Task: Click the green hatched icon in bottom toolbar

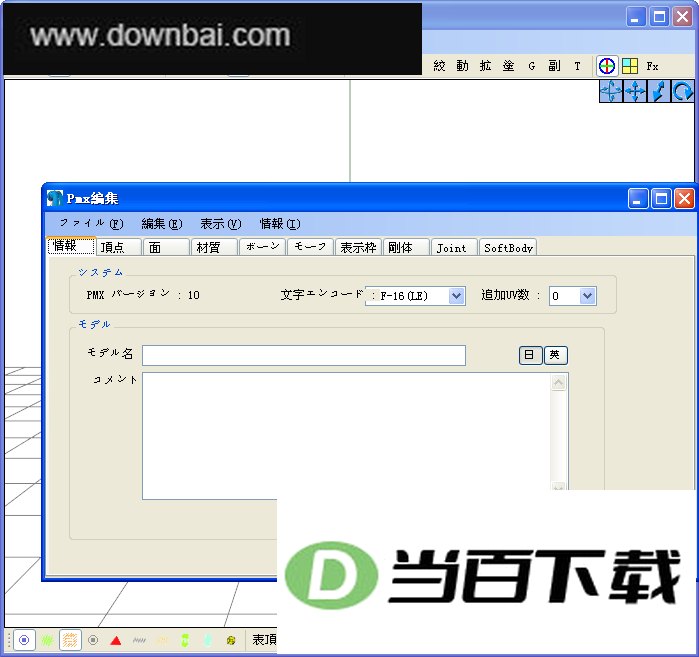Action: [47, 641]
